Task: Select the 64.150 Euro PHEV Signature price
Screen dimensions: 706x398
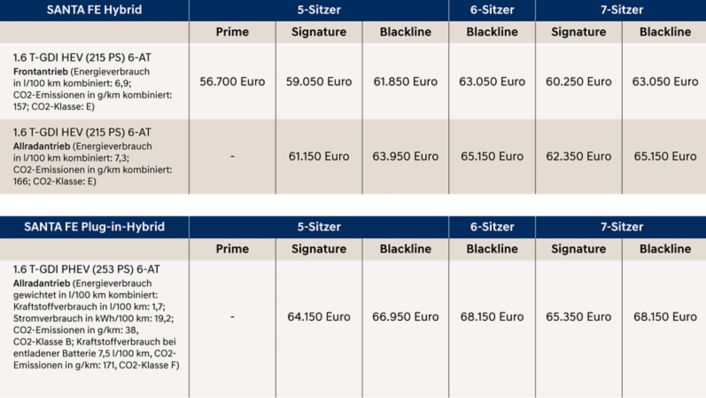Action: tap(319, 317)
